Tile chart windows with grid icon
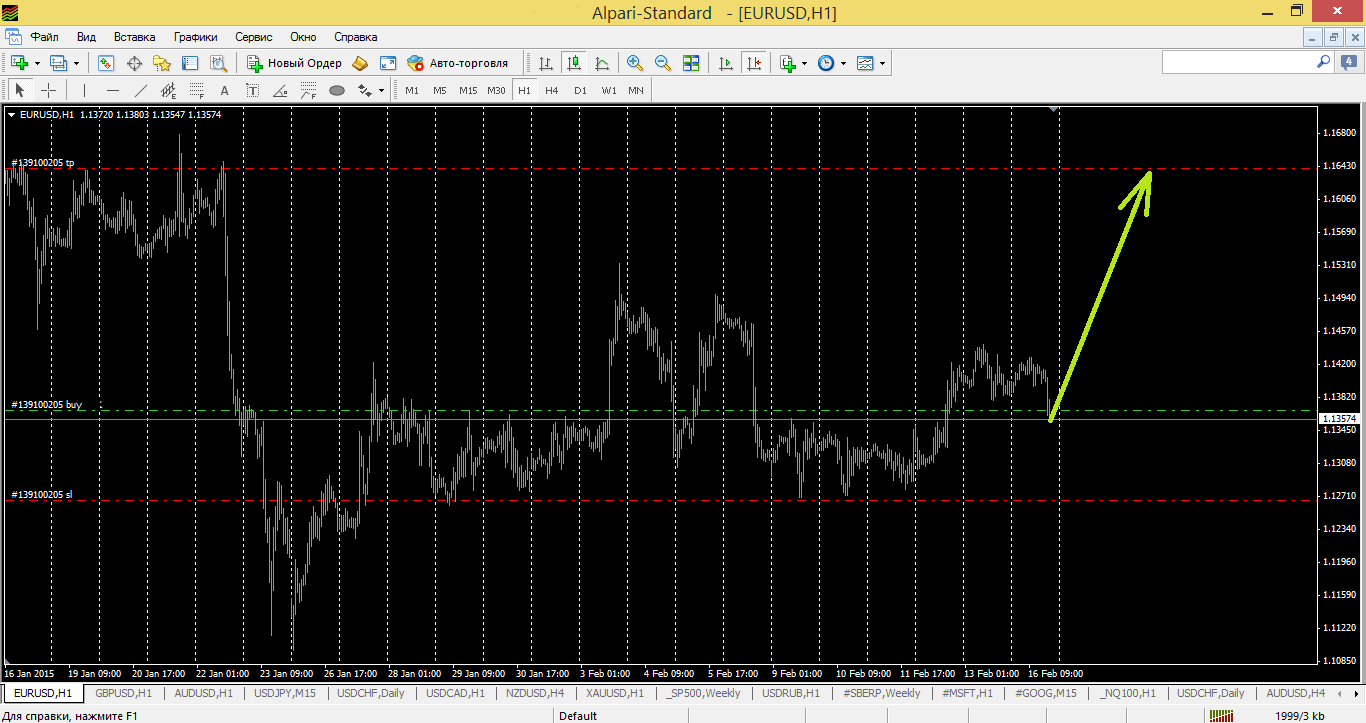 coord(691,63)
